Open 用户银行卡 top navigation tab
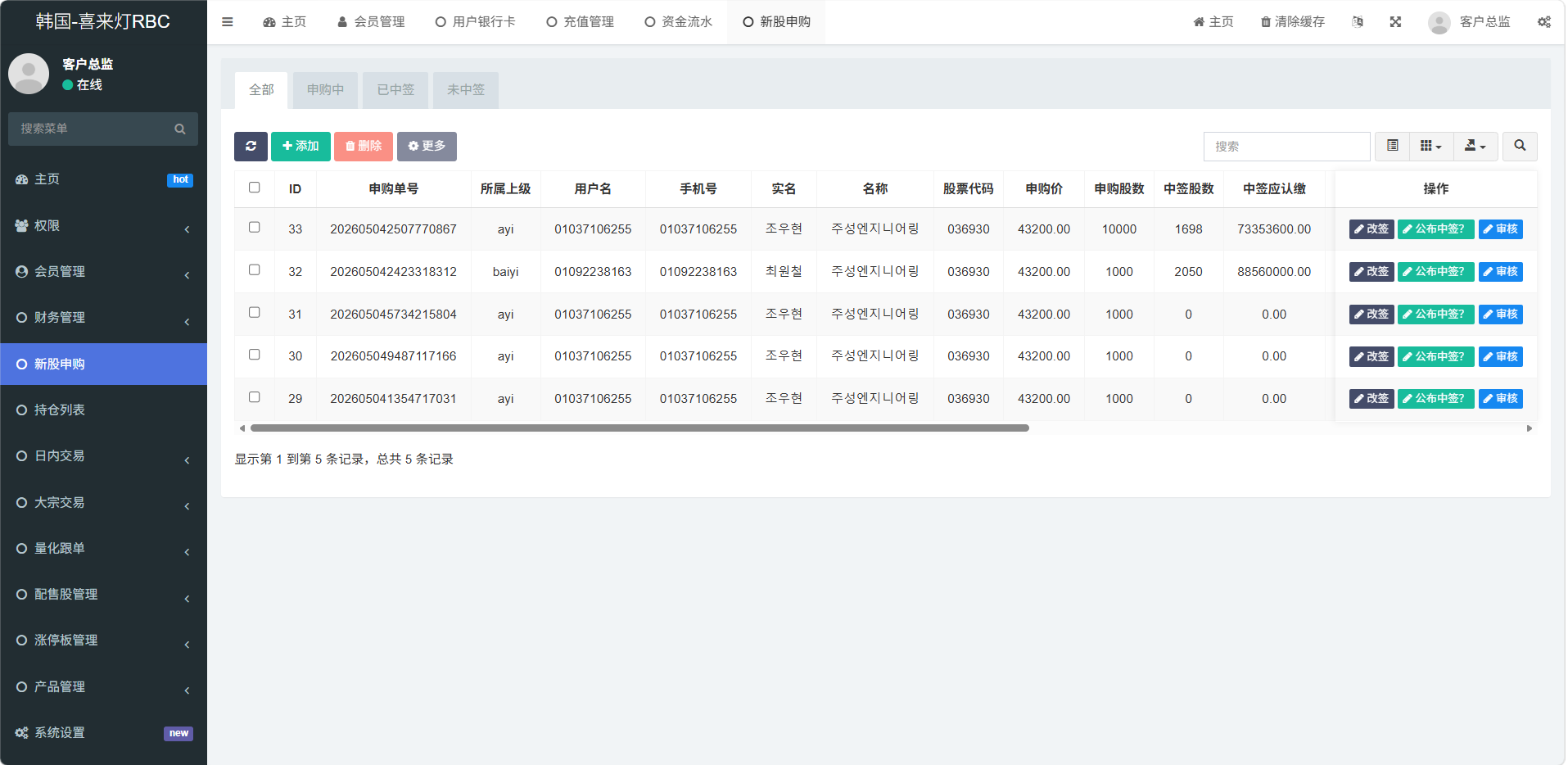The height and width of the screenshot is (765, 1568). [x=476, y=22]
